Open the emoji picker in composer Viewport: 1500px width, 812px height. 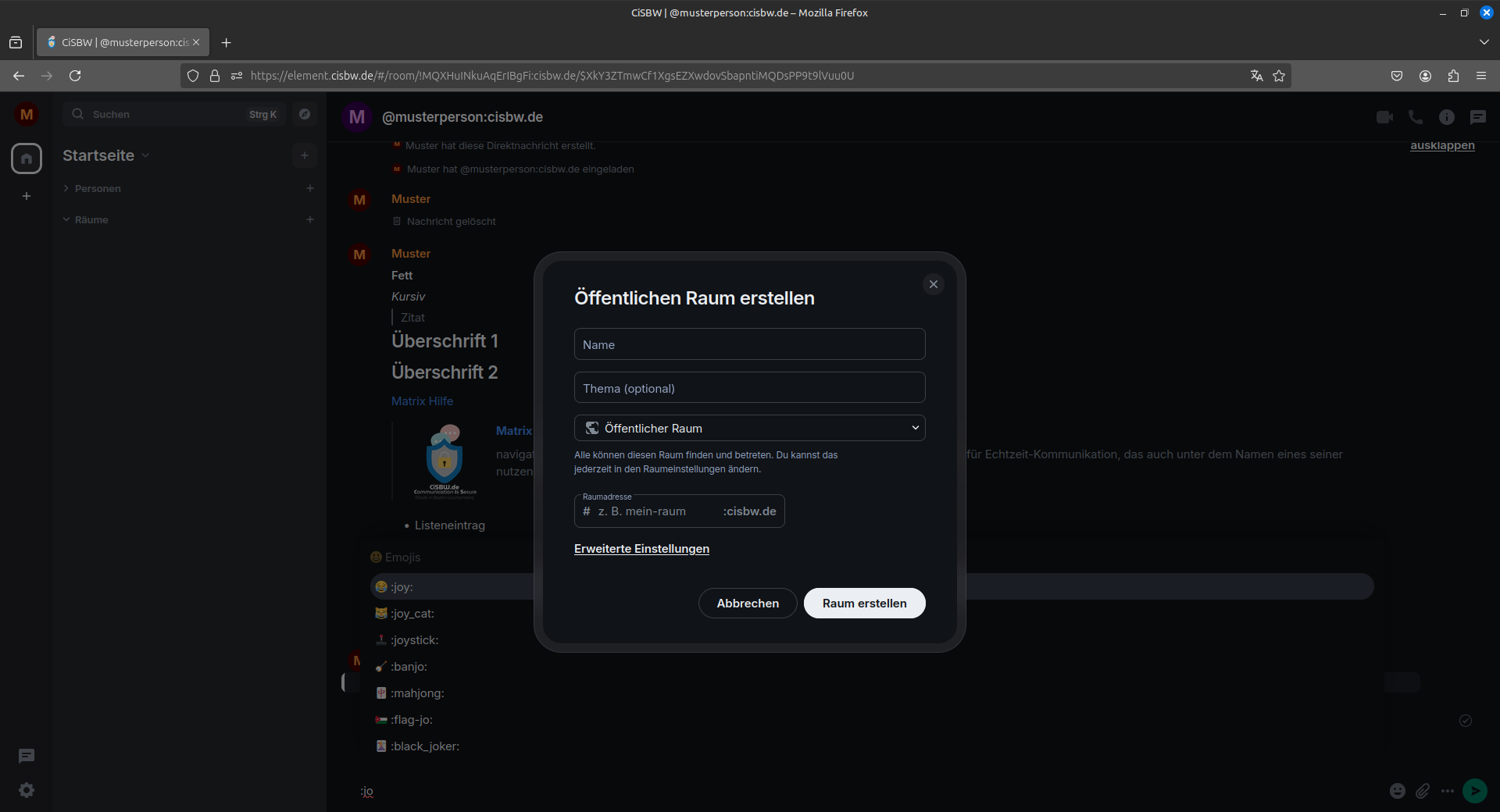tap(1397, 791)
